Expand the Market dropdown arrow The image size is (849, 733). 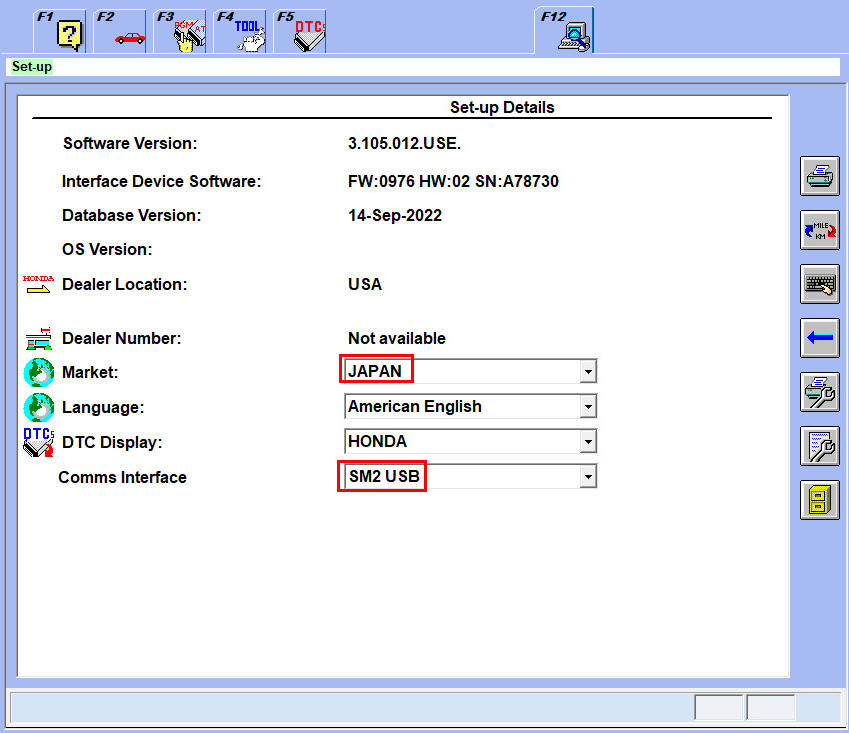pos(587,372)
